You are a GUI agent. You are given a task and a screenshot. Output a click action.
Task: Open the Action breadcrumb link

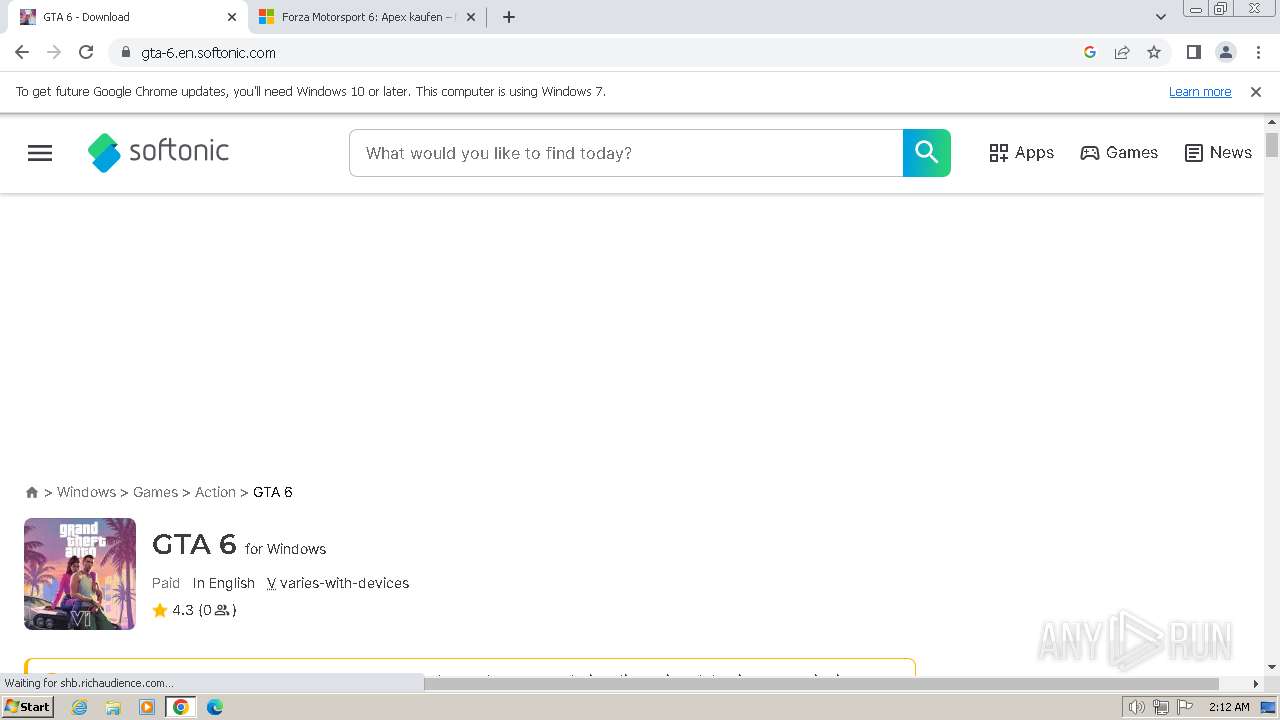(x=215, y=492)
